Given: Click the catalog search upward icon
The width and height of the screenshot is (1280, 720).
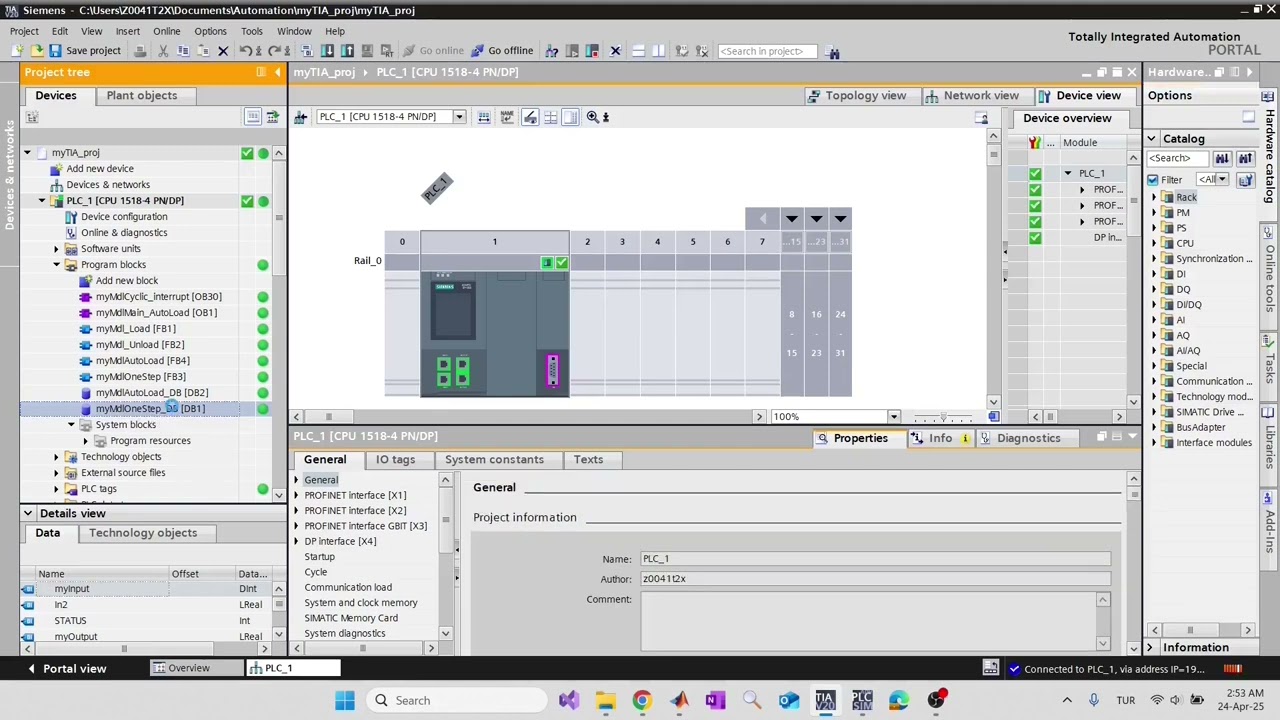Looking at the screenshot, I should click(1245, 158).
